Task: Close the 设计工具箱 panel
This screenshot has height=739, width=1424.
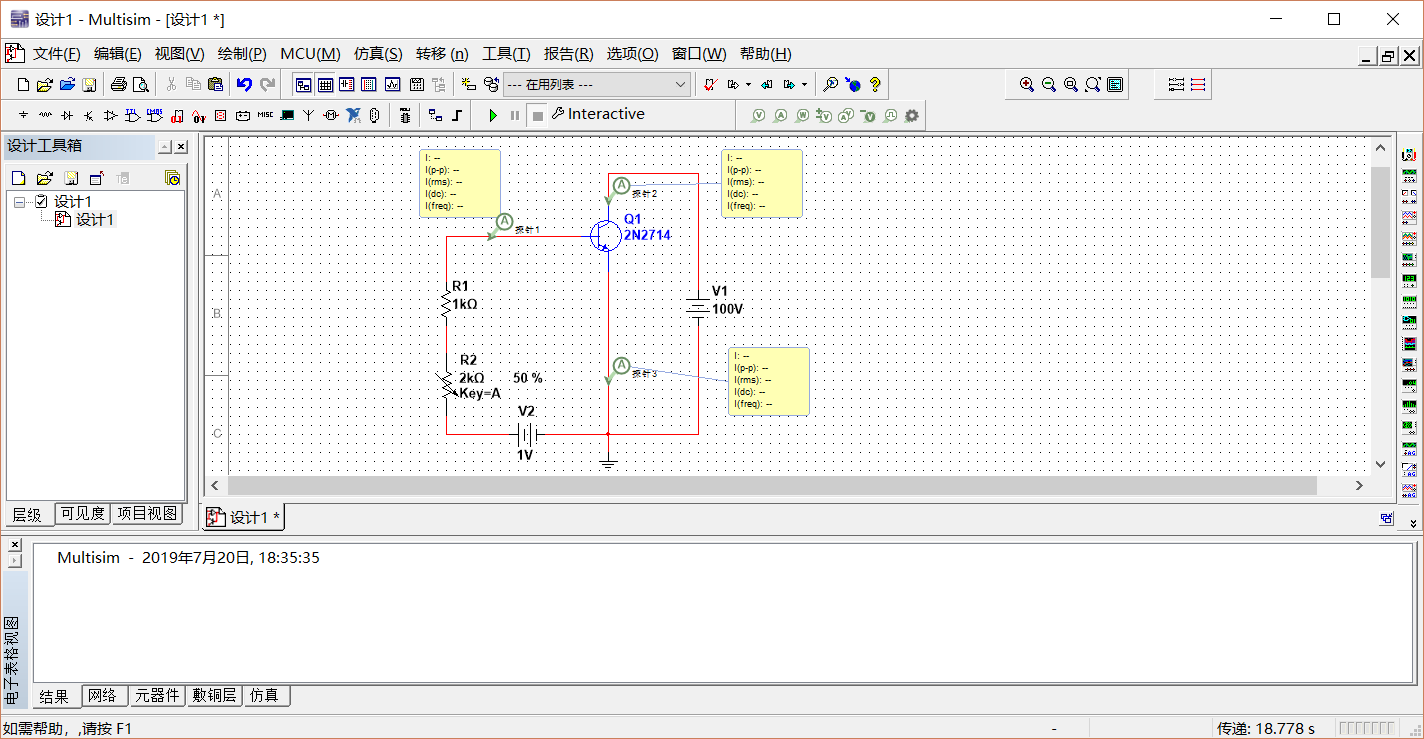Action: (x=181, y=147)
